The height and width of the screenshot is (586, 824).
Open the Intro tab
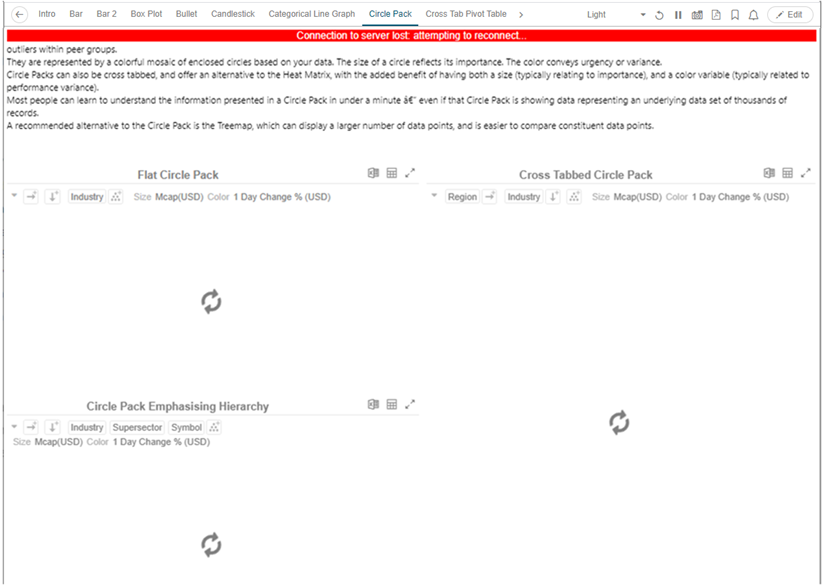pos(47,14)
